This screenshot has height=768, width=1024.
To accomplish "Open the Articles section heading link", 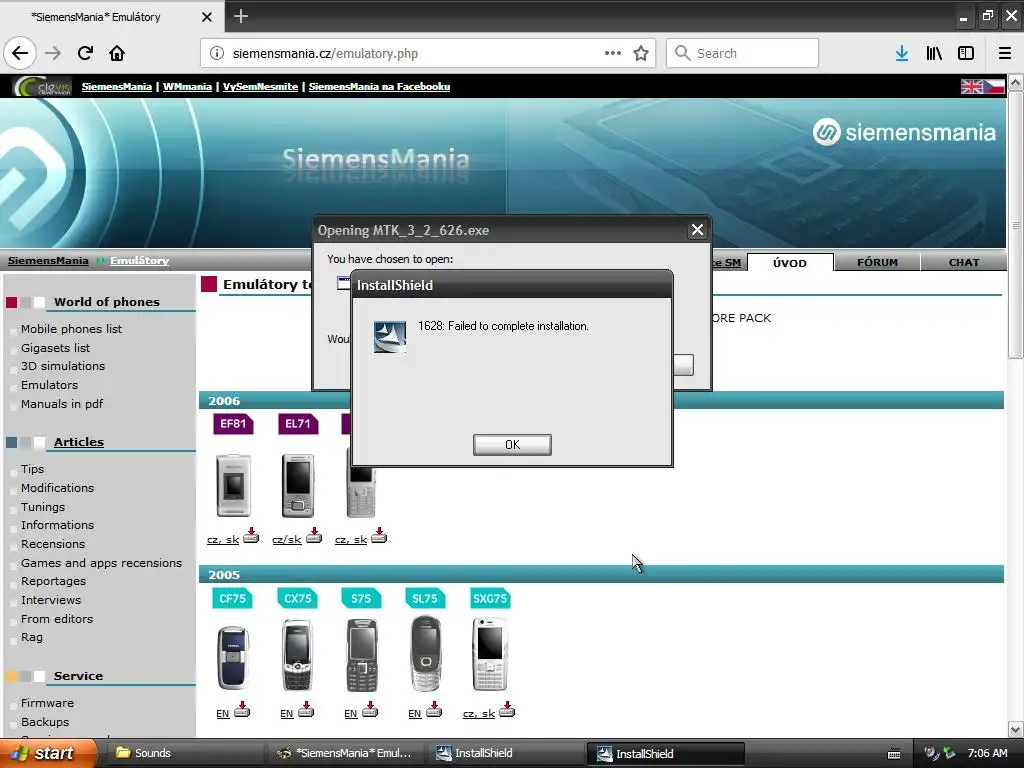I will tap(79, 442).
